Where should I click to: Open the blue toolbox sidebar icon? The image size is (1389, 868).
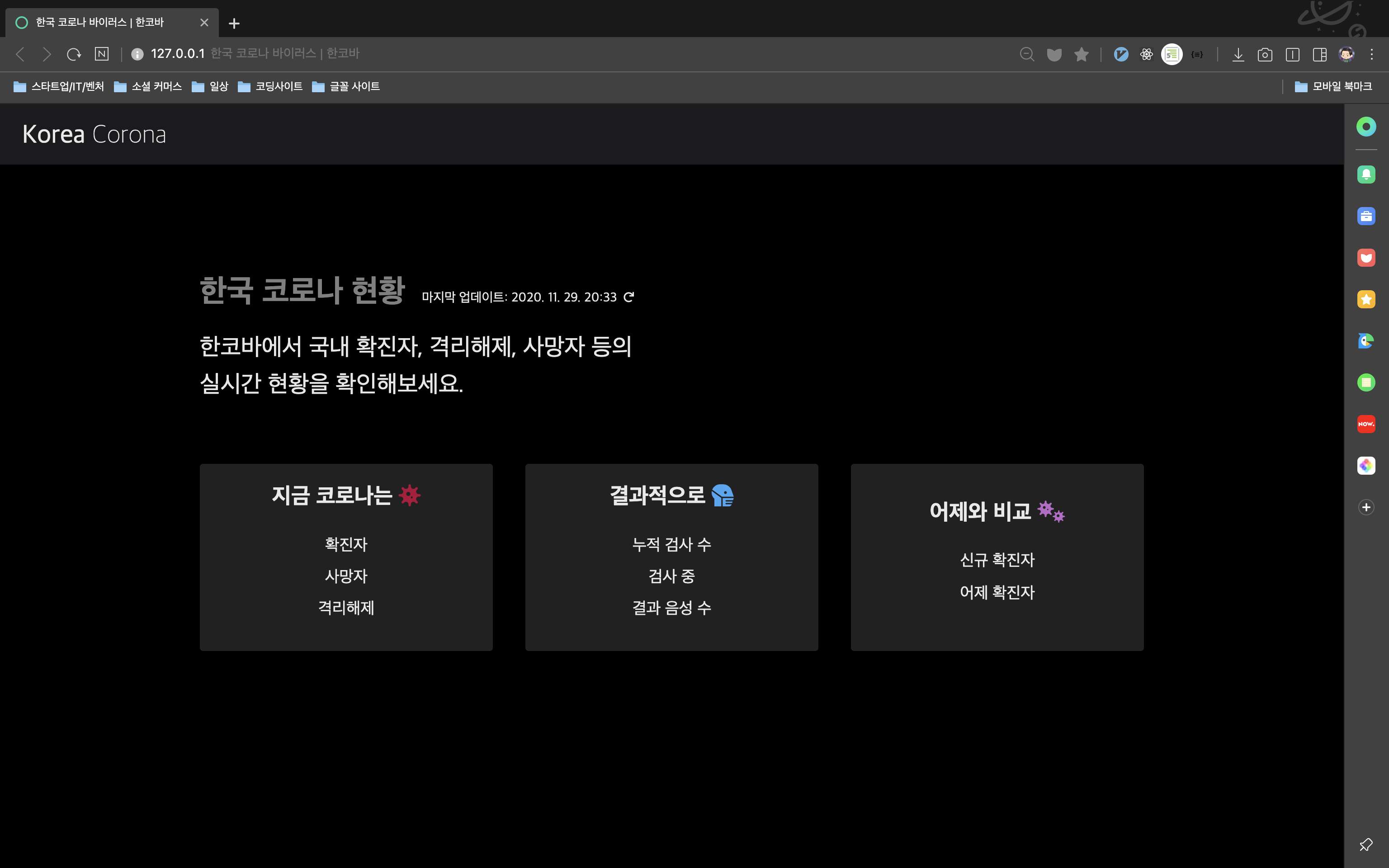click(x=1365, y=217)
